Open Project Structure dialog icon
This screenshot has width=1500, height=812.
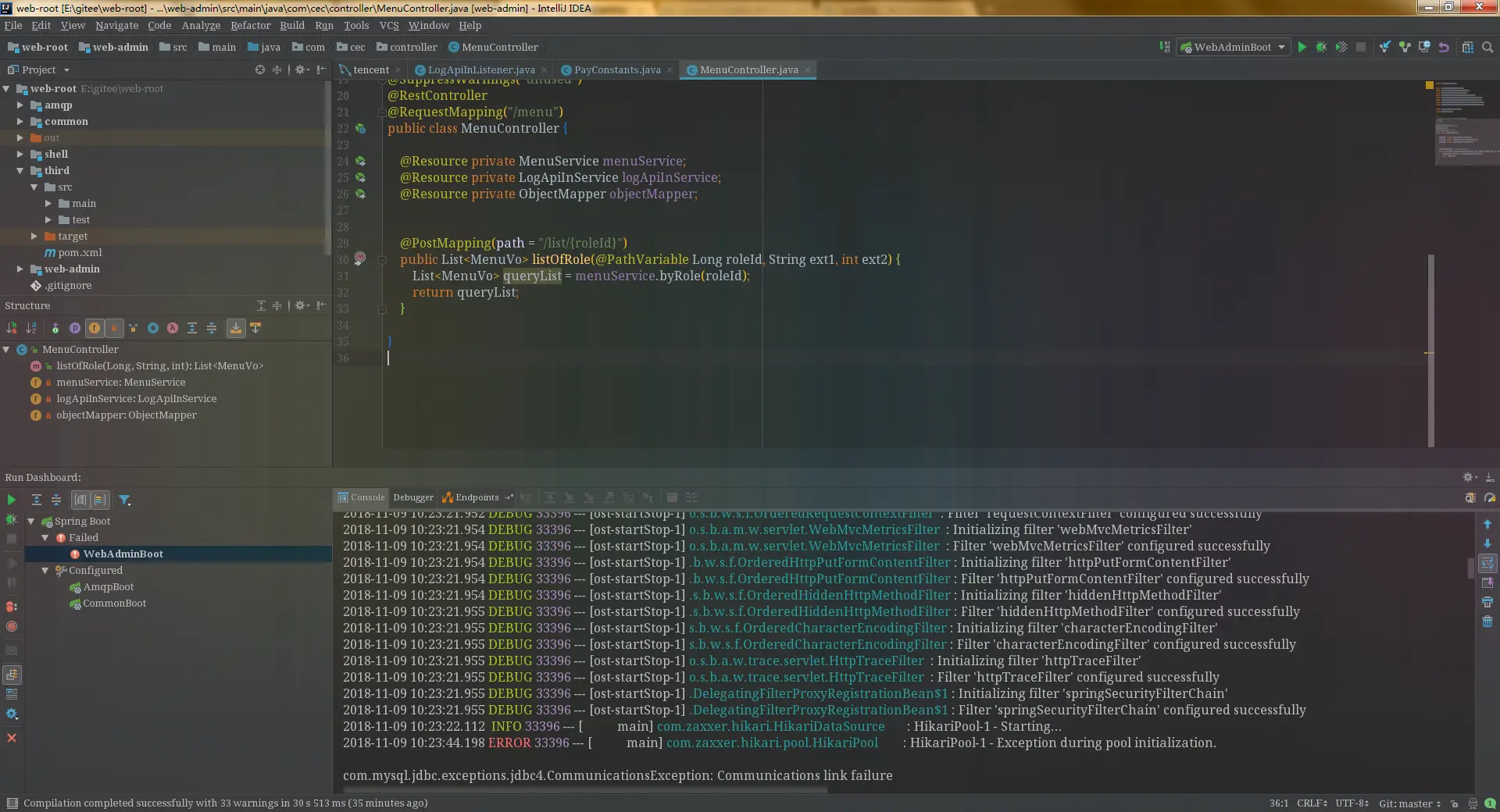pyautogui.click(x=1468, y=47)
